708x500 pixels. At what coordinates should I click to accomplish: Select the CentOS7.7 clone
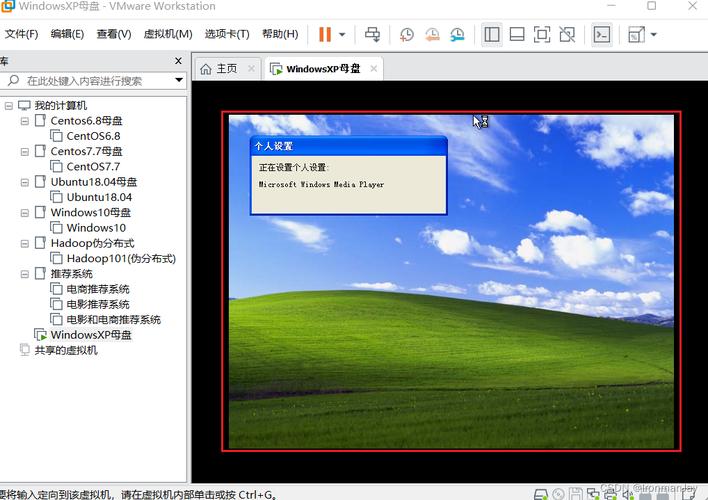93,167
